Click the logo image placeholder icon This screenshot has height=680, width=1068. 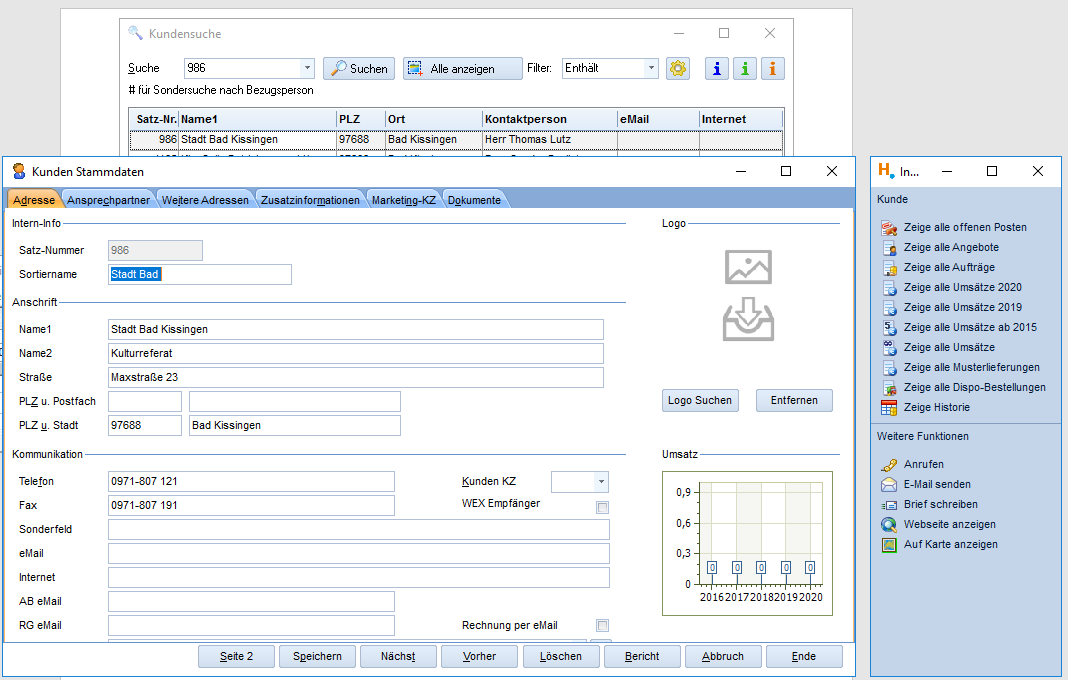[x=748, y=266]
